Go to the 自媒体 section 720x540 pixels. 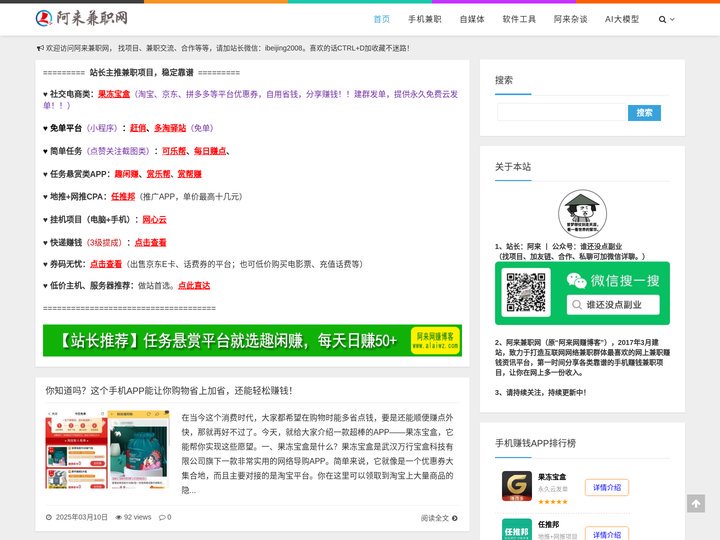pyautogui.click(x=472, y=19)
